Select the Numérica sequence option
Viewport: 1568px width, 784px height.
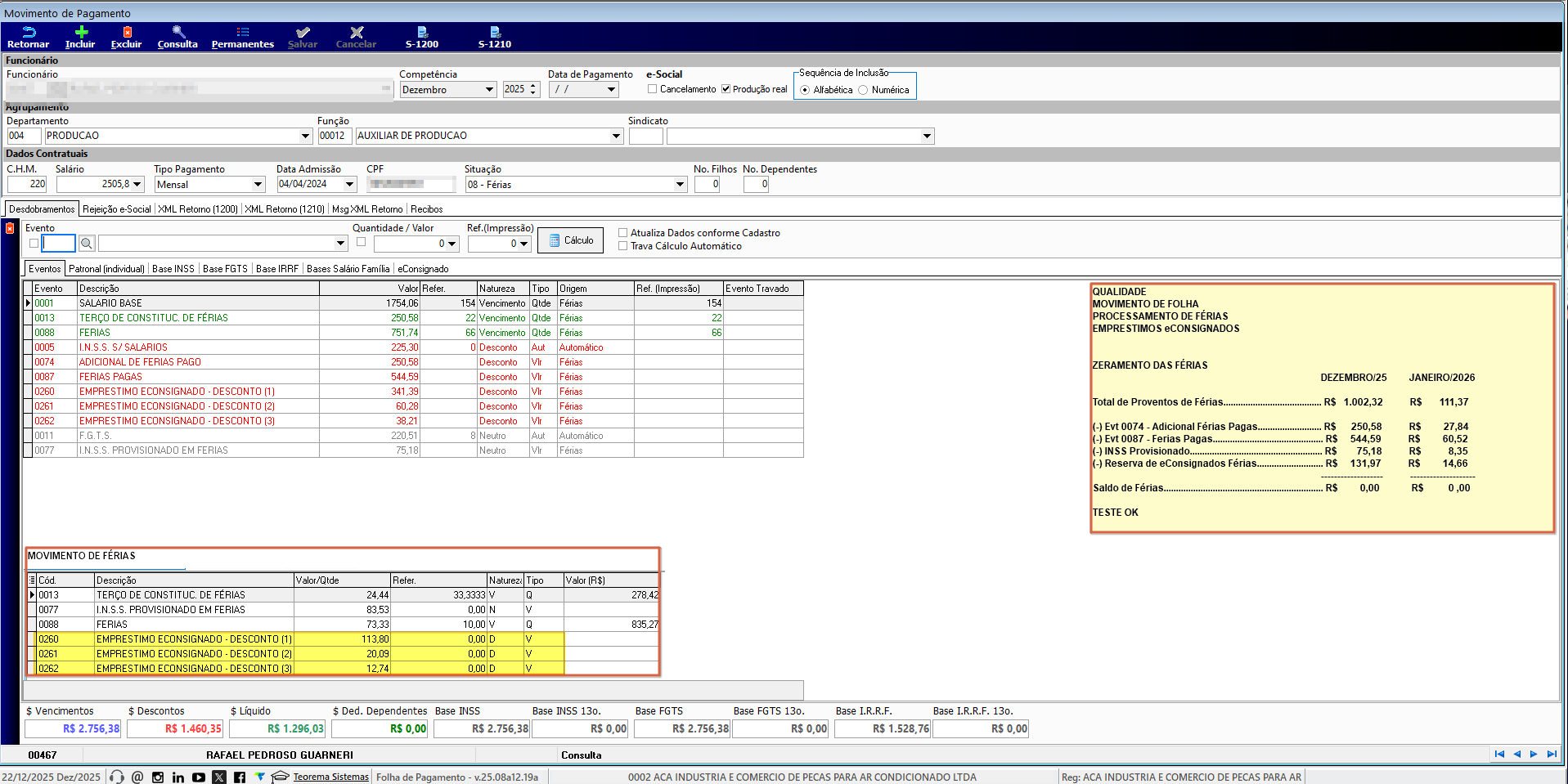coord(863,90)
